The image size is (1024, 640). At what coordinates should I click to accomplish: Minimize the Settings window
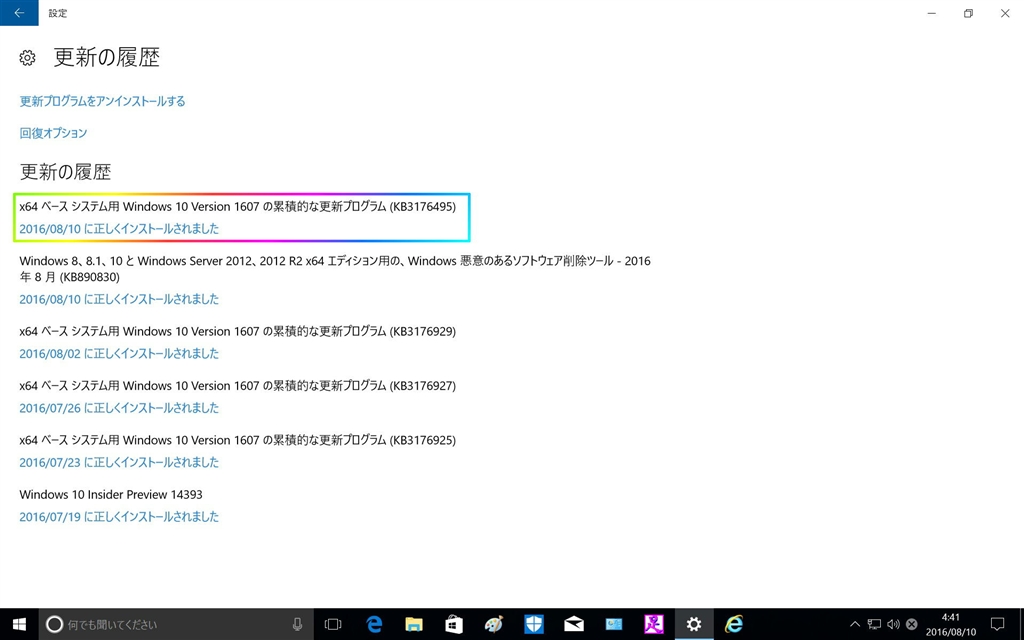932,13
